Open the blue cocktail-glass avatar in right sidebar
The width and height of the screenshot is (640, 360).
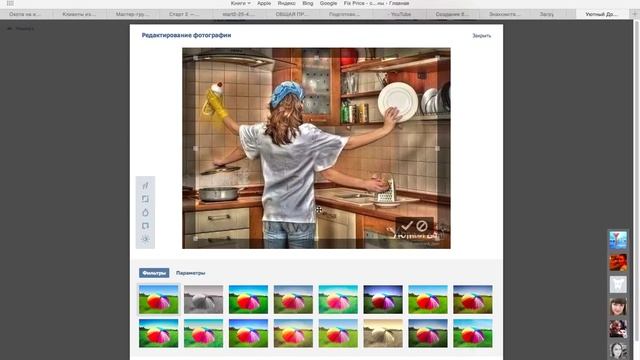click(618, 240)
